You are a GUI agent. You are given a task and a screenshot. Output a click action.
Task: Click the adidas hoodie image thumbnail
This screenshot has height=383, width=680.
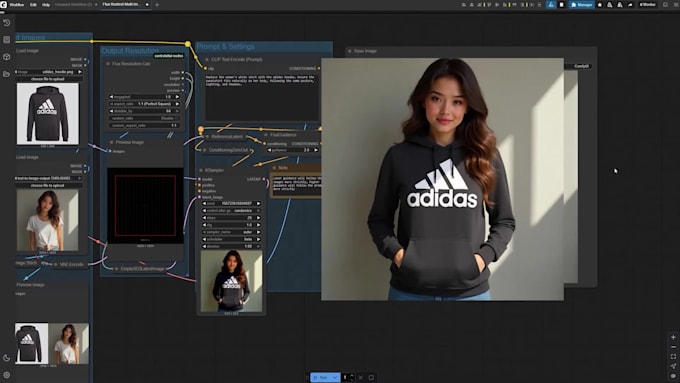(48, 114)
